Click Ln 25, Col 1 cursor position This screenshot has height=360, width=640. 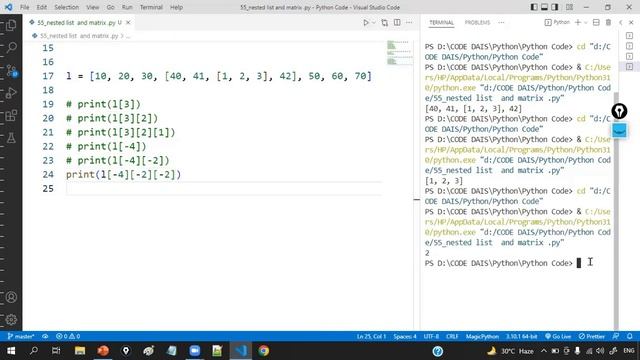pos(371,336)
